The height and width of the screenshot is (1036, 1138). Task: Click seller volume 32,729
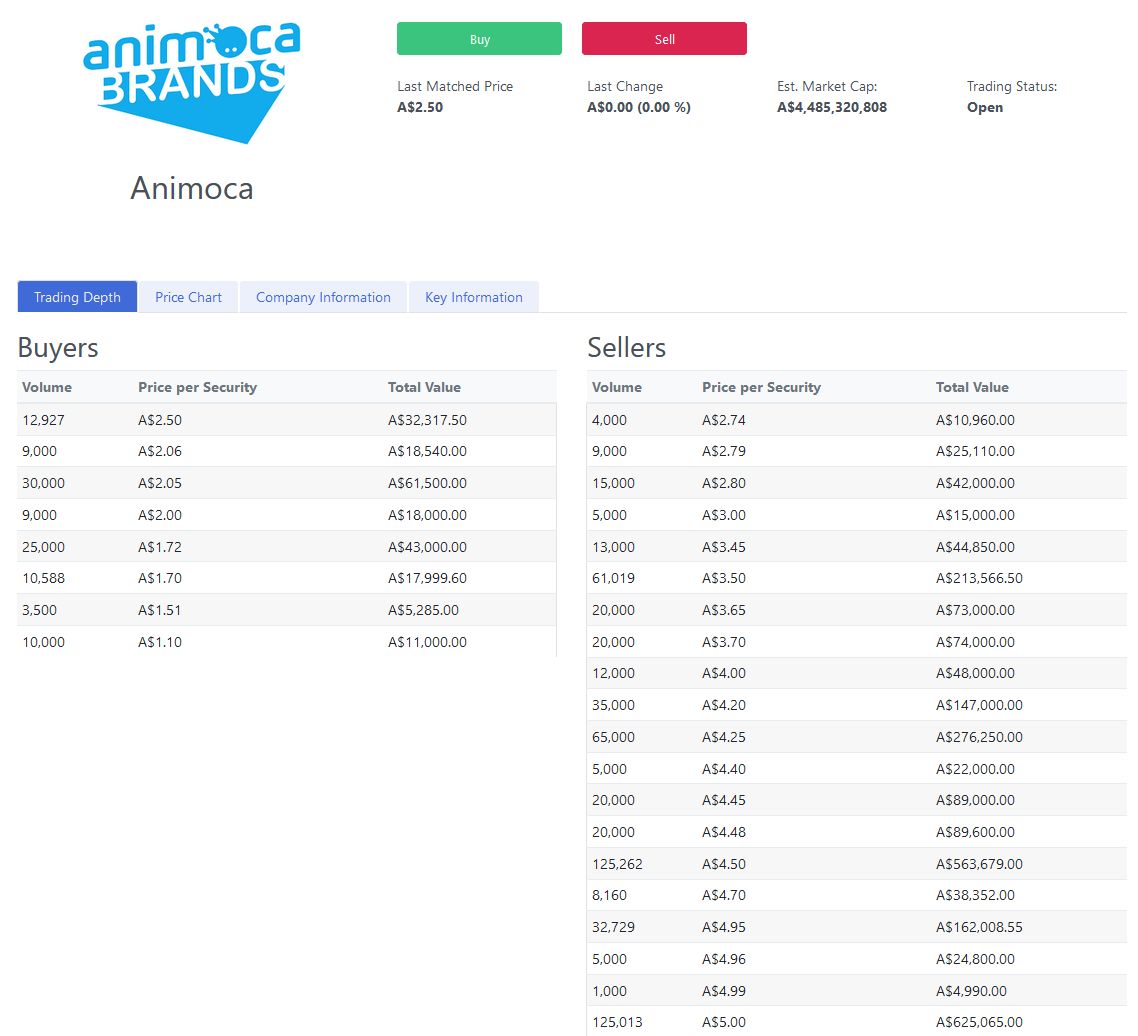coord(613,927)
